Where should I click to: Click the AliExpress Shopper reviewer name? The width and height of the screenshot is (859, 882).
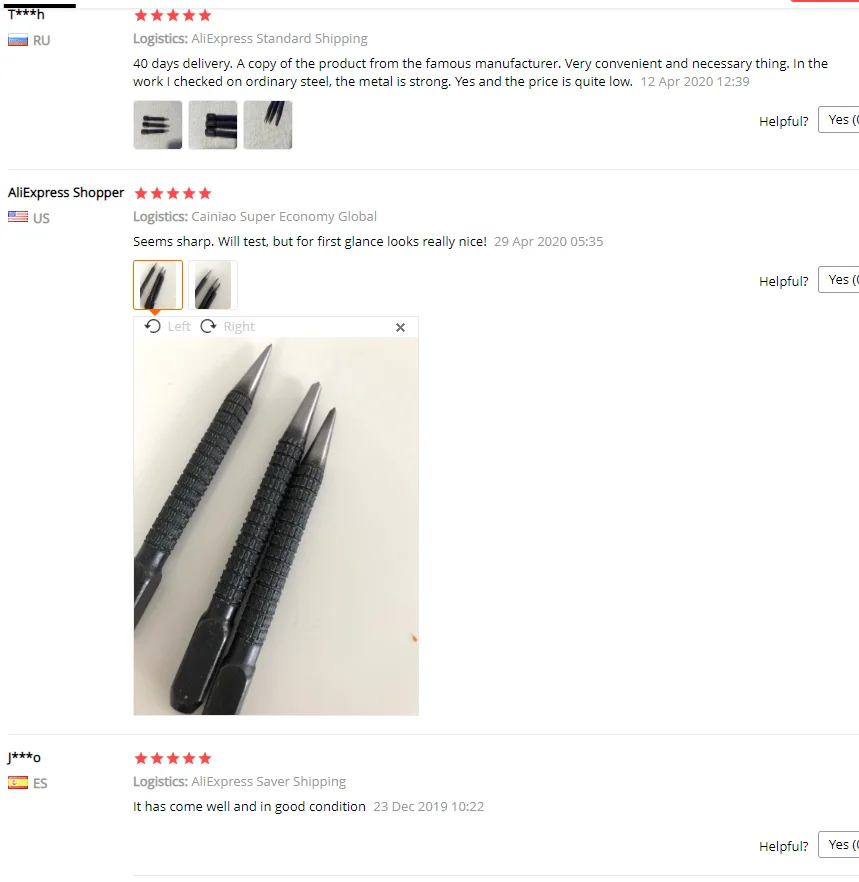pyautogui.click(x=66, y=192)
